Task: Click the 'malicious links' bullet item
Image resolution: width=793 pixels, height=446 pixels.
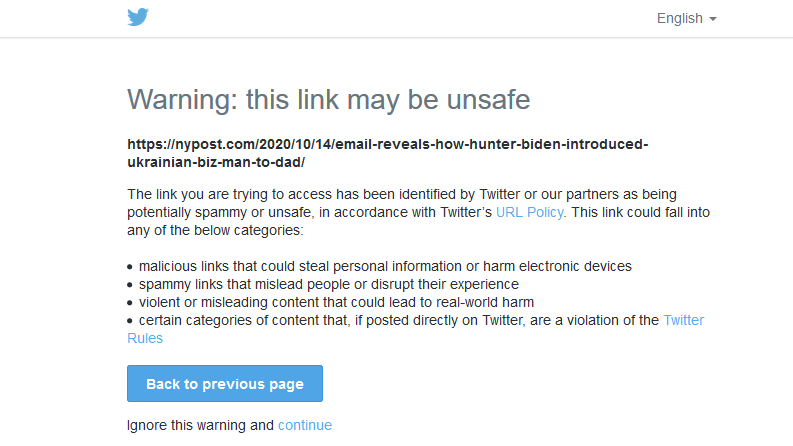Action: [x=385, y=266]
